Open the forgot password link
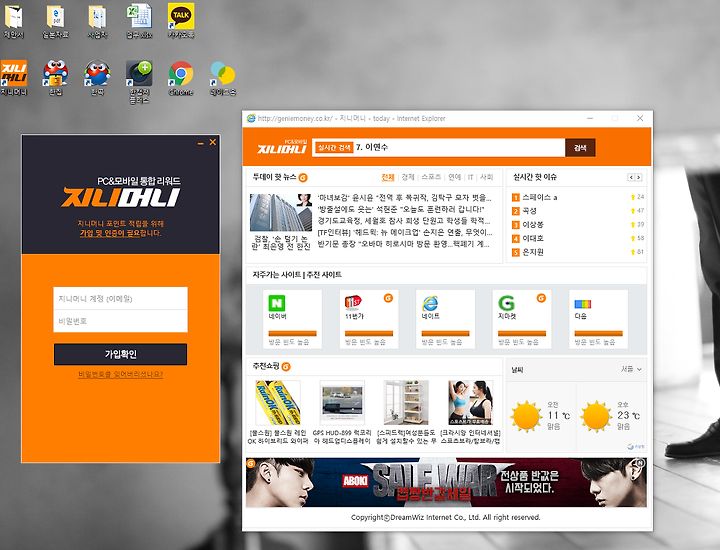The height and width of the screenshot is (550, 720). coord(120,375)
